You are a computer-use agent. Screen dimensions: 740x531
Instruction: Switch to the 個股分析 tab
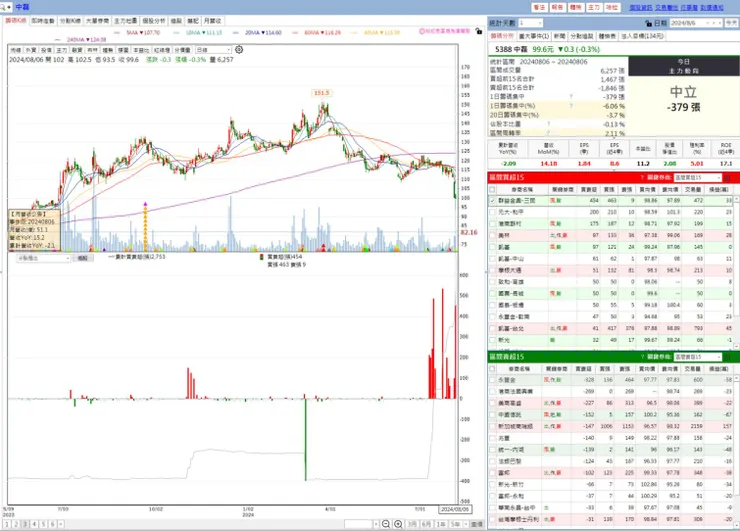(154, 21)
